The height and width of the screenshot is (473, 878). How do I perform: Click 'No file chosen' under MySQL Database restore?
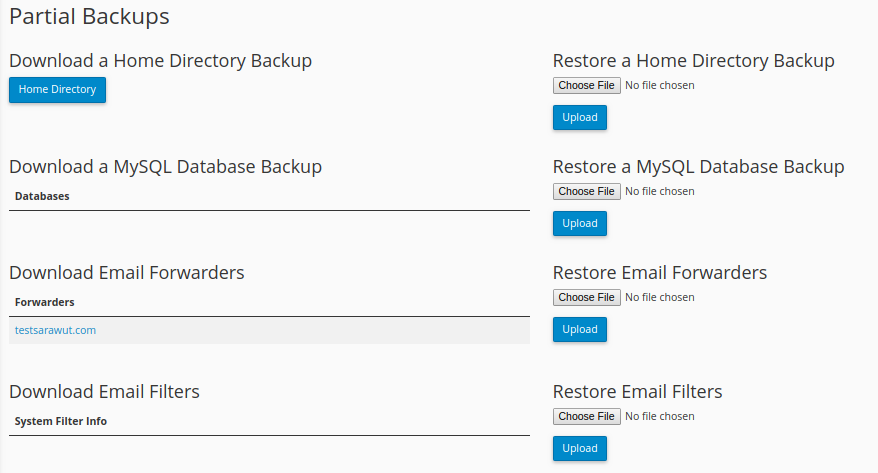pyautogui.click(x=659, y=192)
